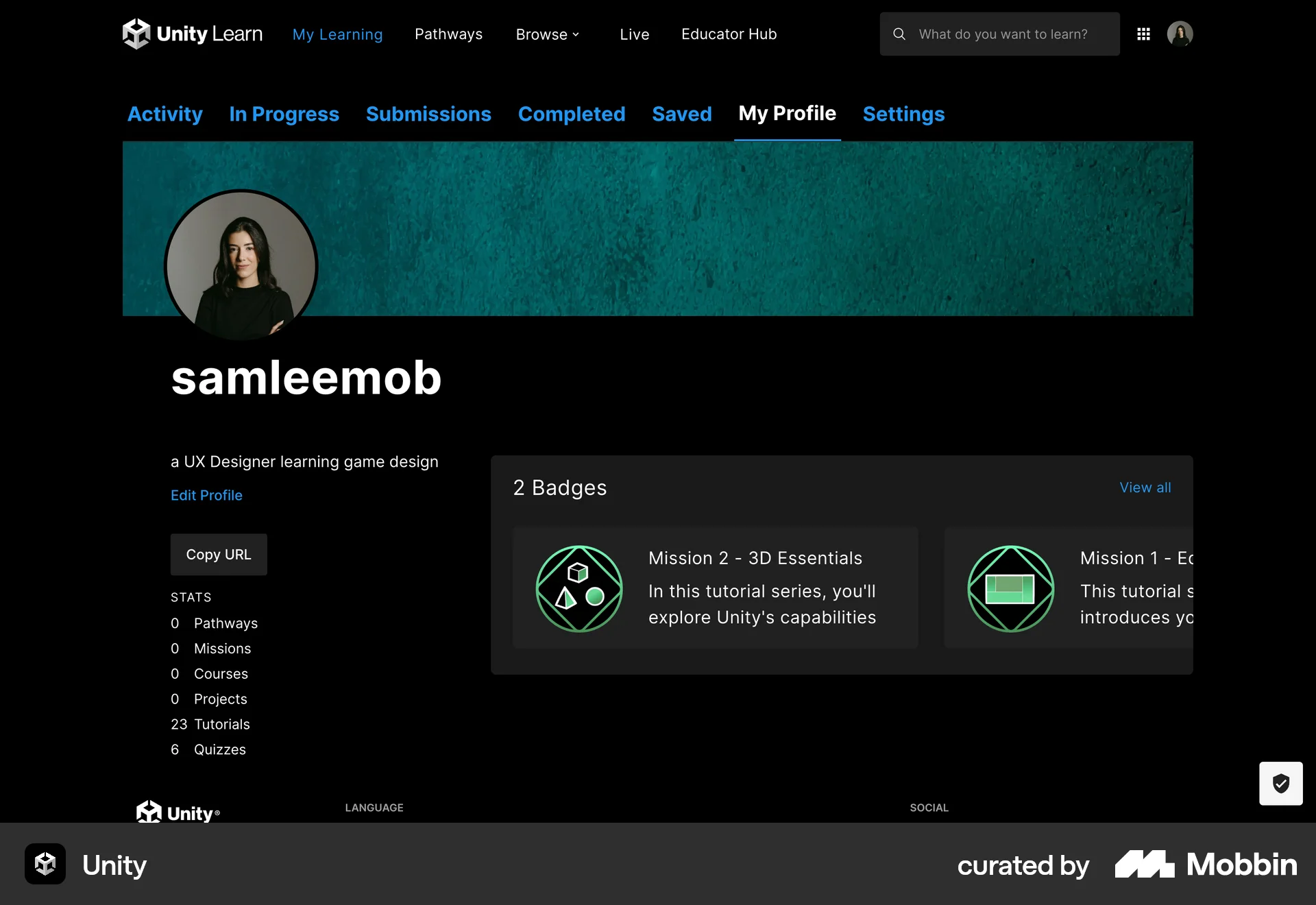This screenshot has width=1316, height=905.
Task: Expand the Browse dropdown
Action: click(x=548, y=34)
